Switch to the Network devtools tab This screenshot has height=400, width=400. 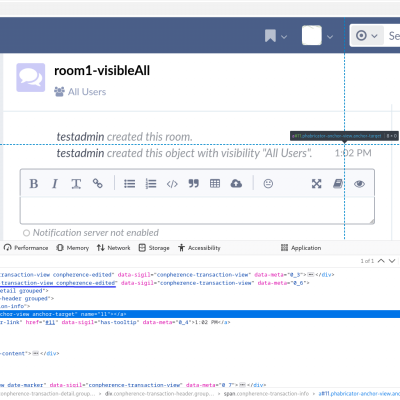(114, 248)
